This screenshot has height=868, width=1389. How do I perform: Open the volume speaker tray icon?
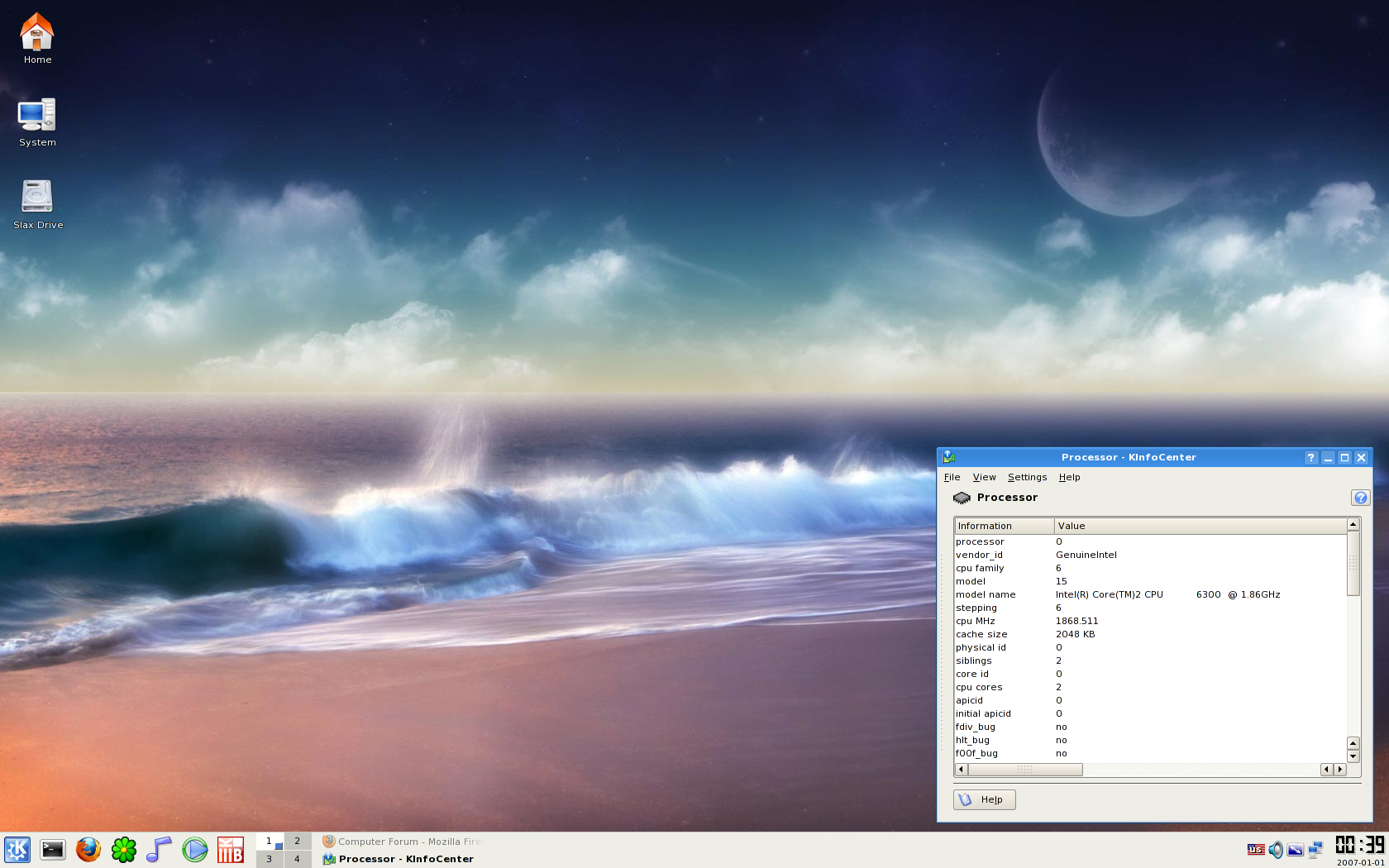click(x=1276, y=849)
